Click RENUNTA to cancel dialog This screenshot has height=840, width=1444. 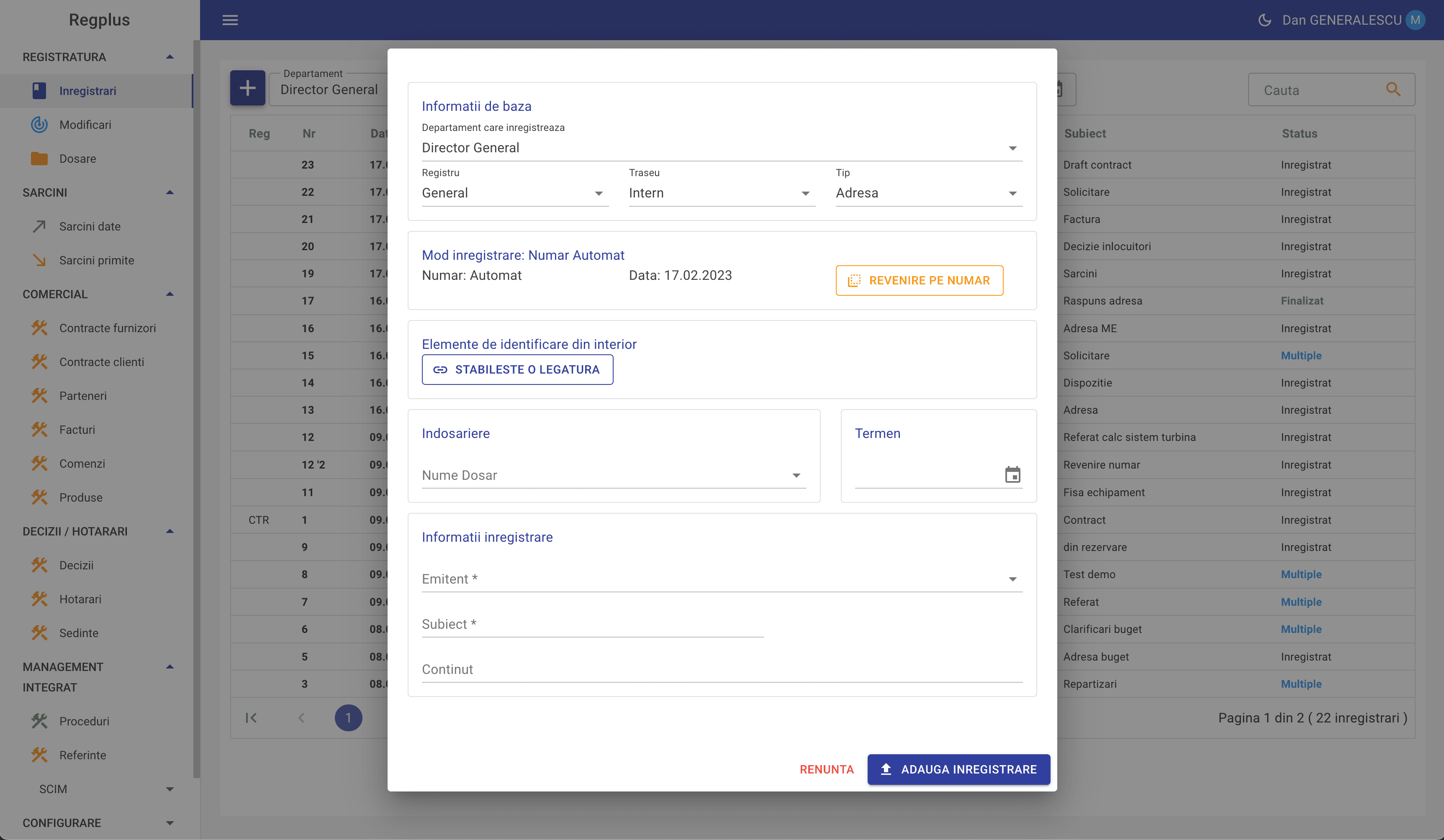(826, 769)
